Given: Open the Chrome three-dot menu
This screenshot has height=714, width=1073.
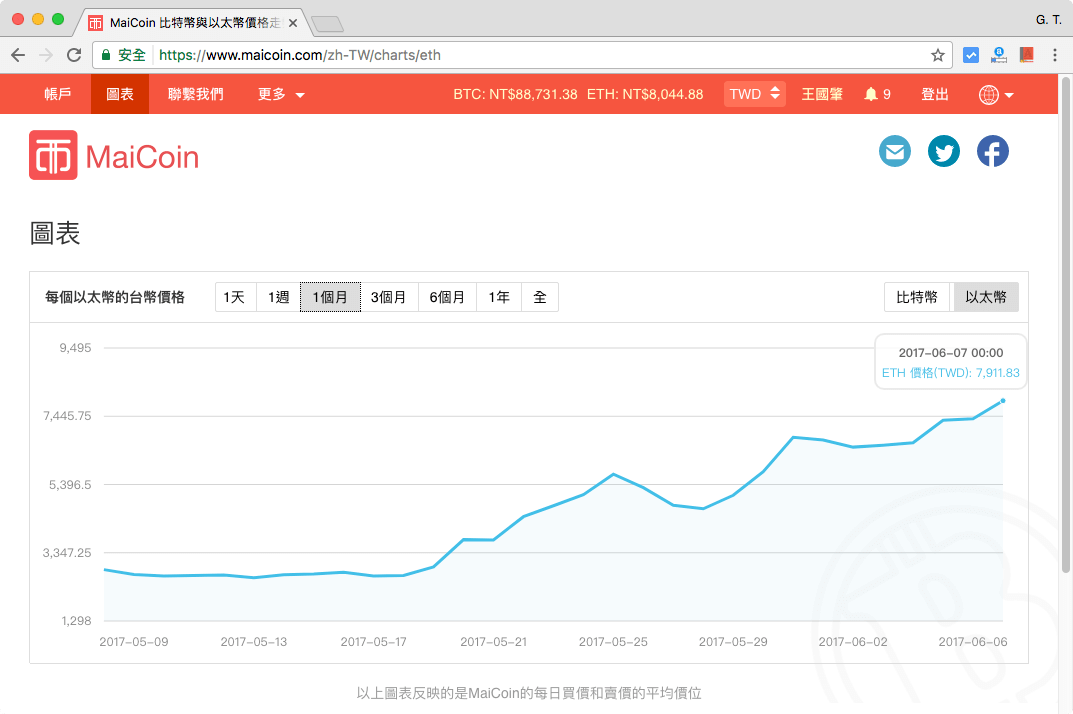Looking at the screenshot, I should [x=1055, y=55].
